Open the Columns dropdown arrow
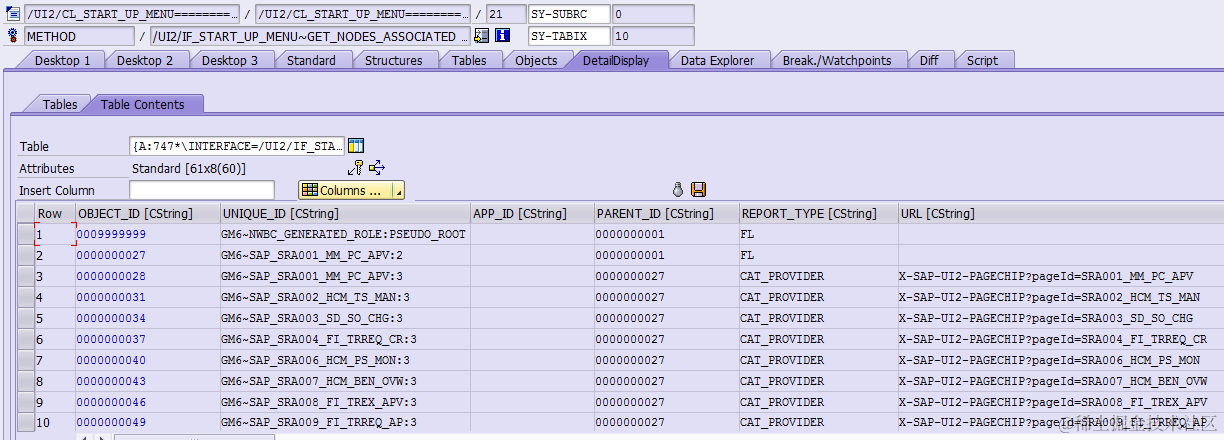 (398, 190)
